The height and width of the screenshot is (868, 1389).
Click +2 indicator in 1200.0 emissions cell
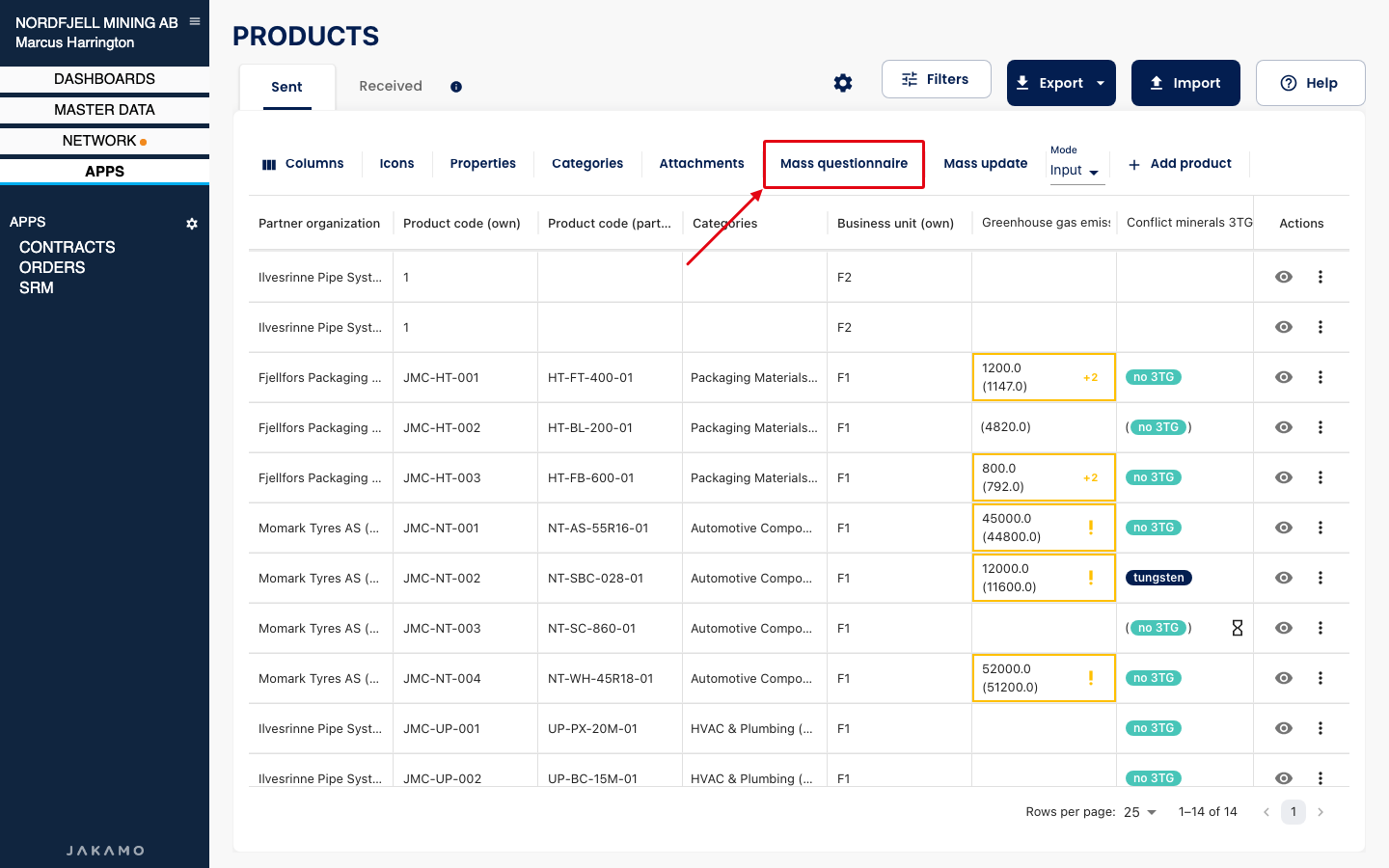[x=1090, y=378]
